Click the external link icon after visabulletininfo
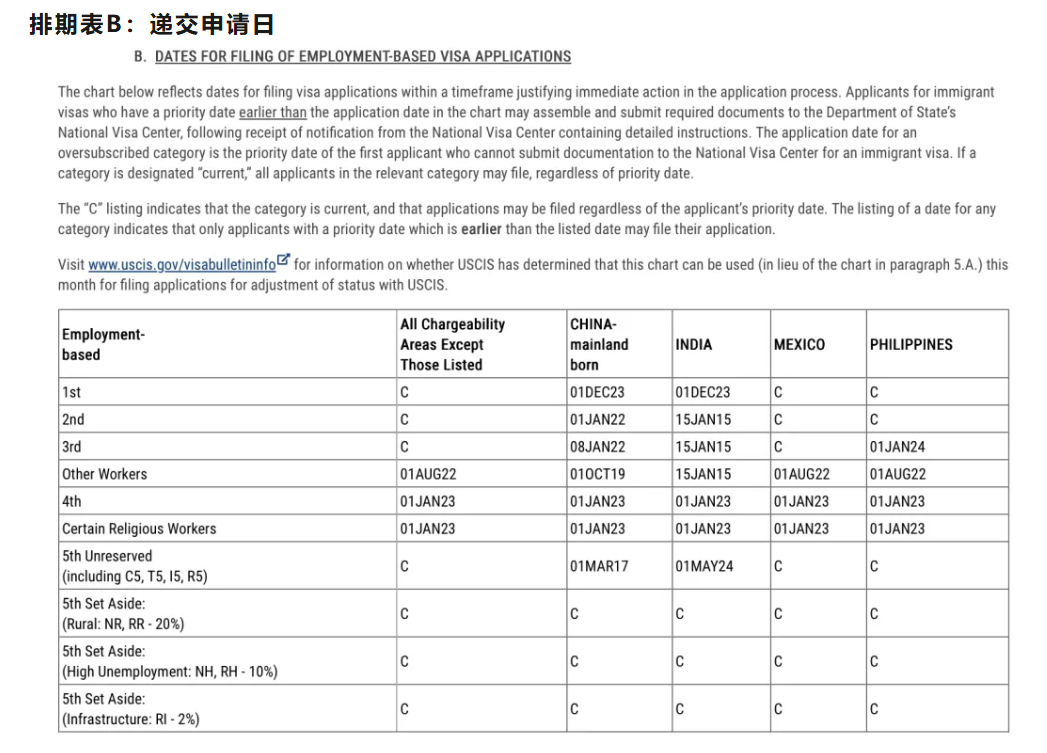 click(x=283, y=260)
